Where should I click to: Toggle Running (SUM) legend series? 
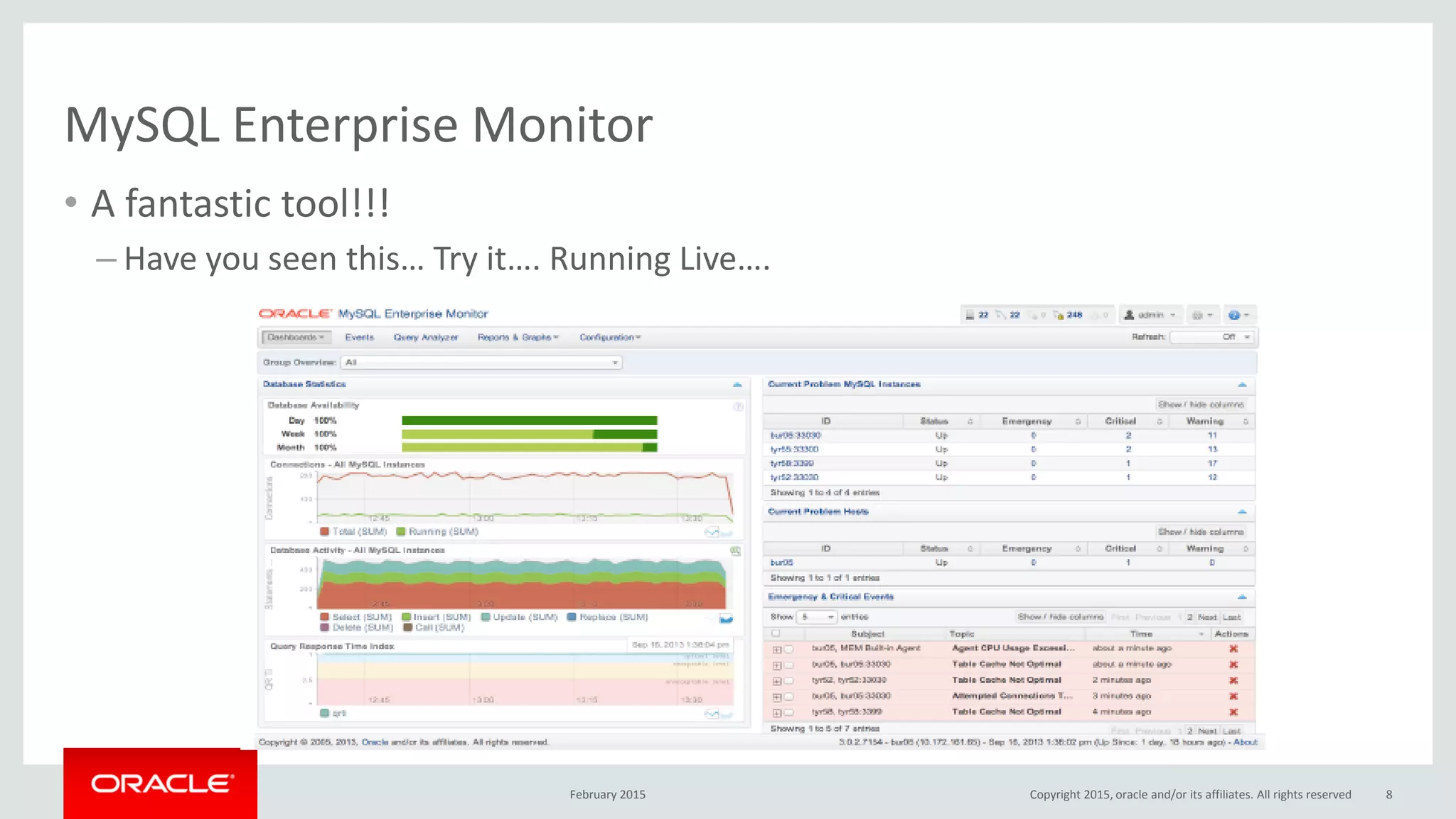coord(437,532)
